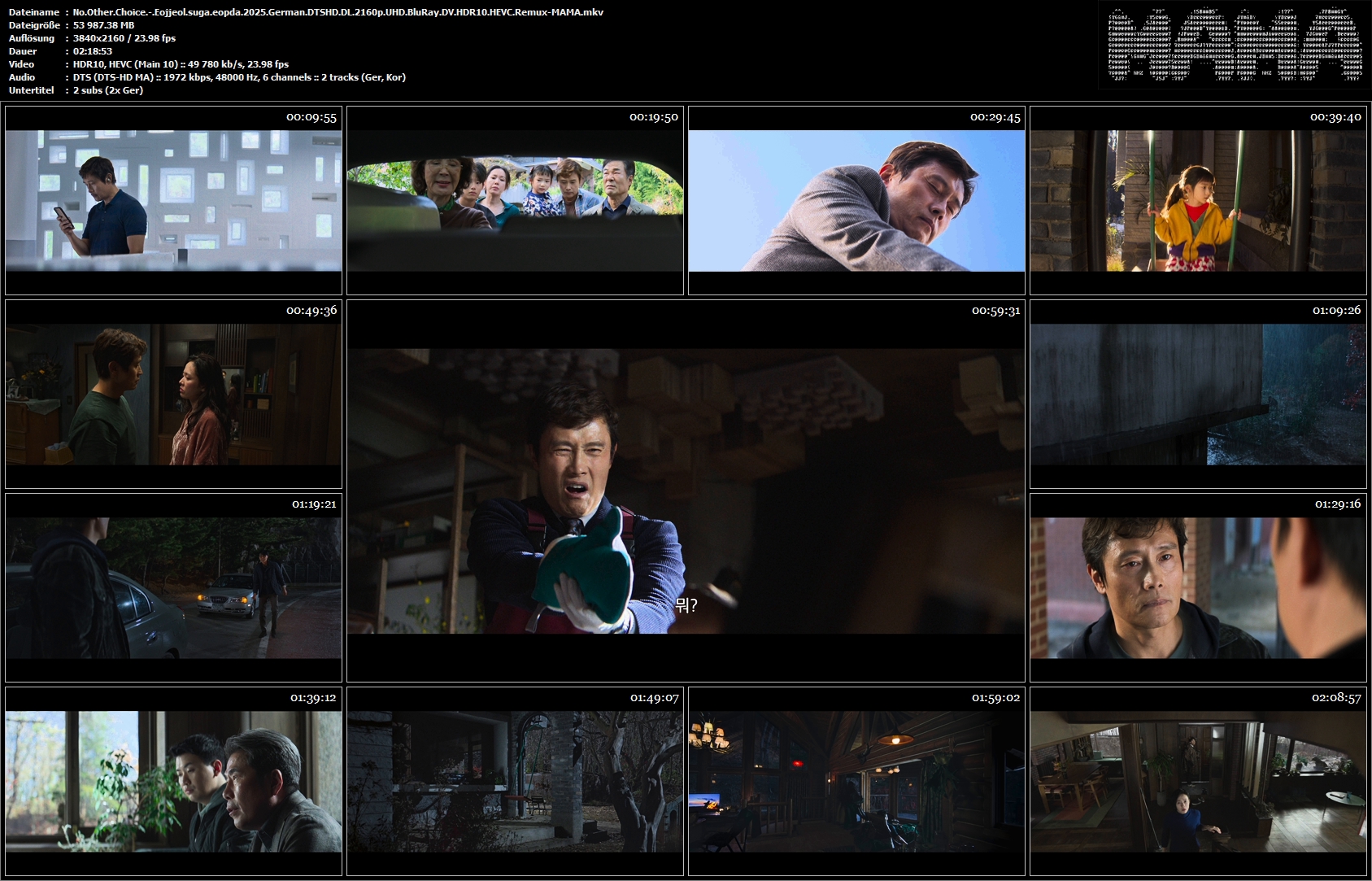The height and width of the screenshot is (881, 1372).
Task: Click the HDR10, HEVC video info line
Action: pos(181,64)
